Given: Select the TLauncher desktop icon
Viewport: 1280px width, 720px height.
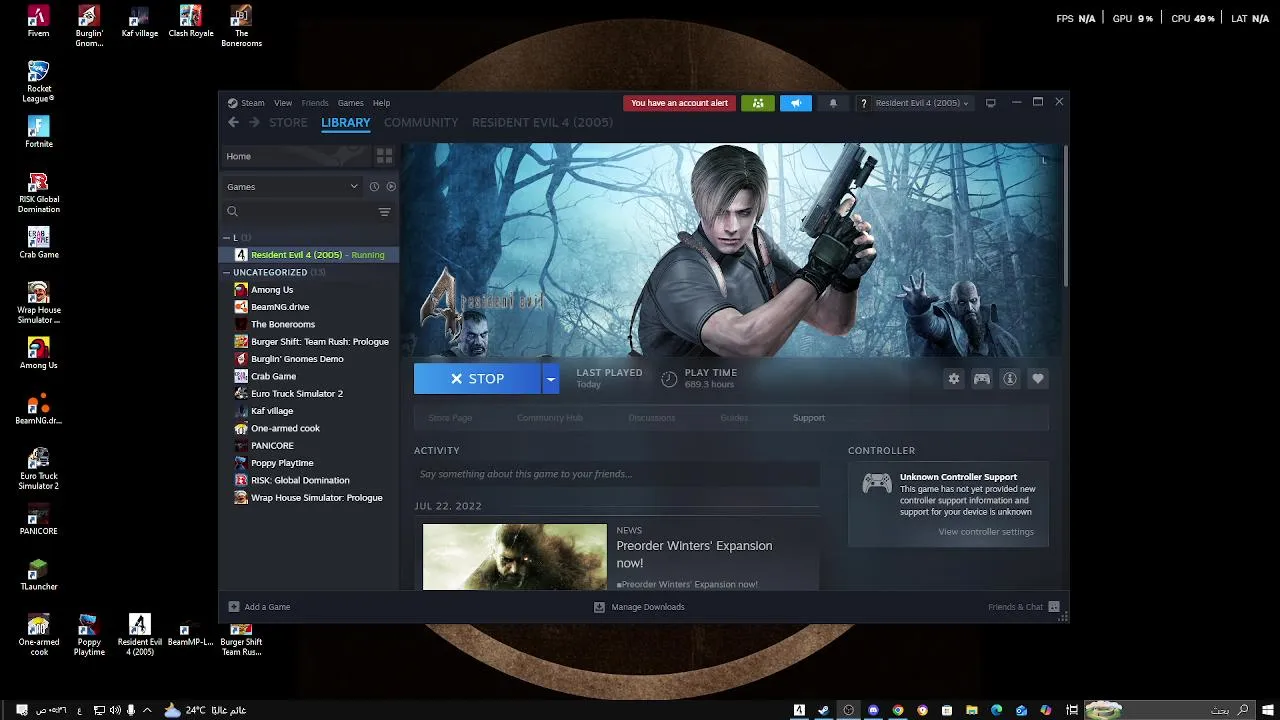Looking at the screenshot, I should coord(38,575).
